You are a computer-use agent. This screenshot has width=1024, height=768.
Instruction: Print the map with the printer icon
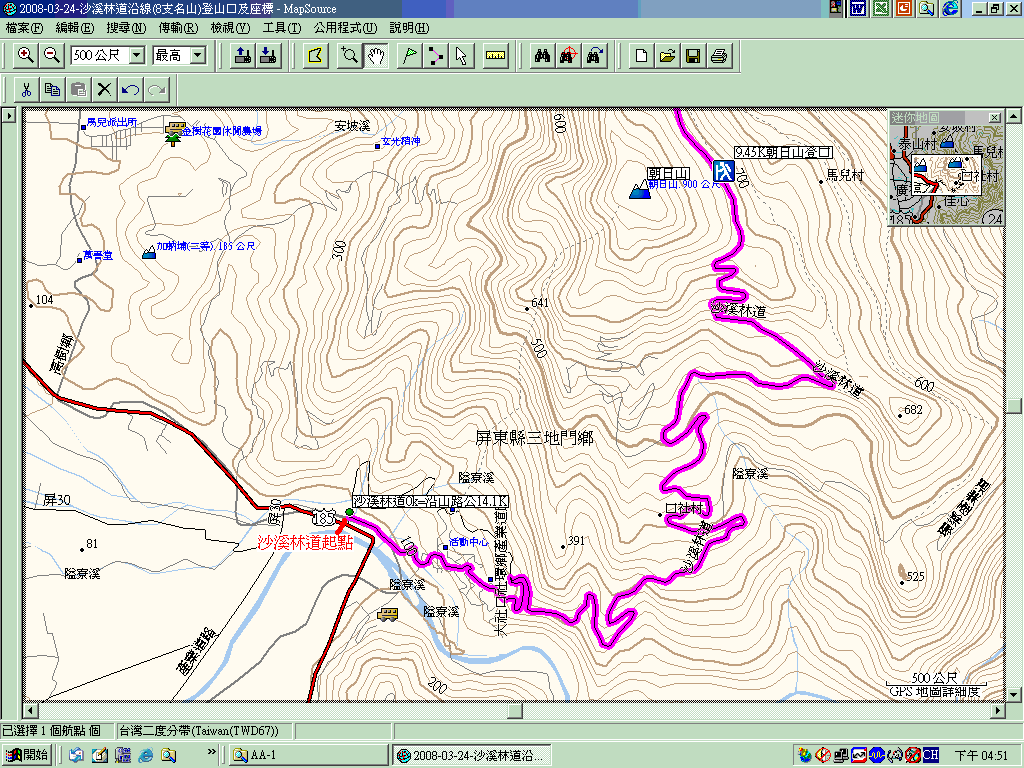coord(719,56)
